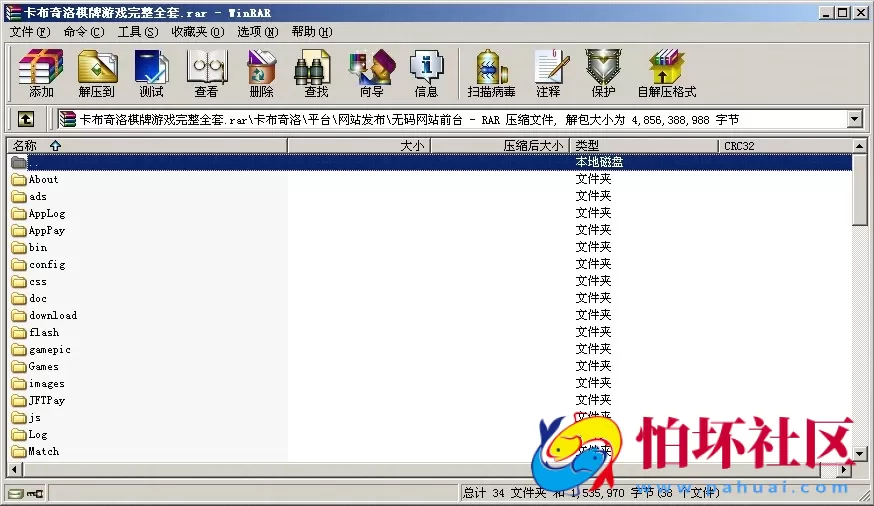874x506 pixels.
Task: Select the js folder row
Action: pyautogui.click(x=430, y=417)
